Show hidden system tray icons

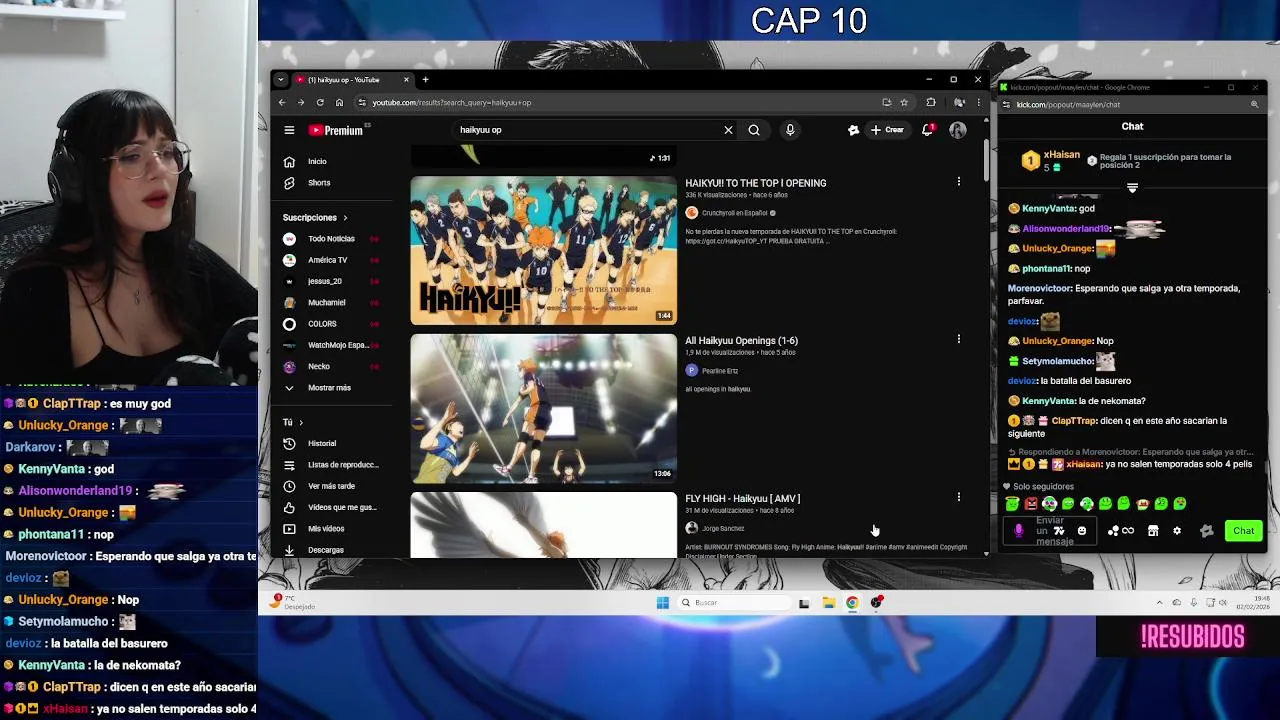tap(1159, 602)
